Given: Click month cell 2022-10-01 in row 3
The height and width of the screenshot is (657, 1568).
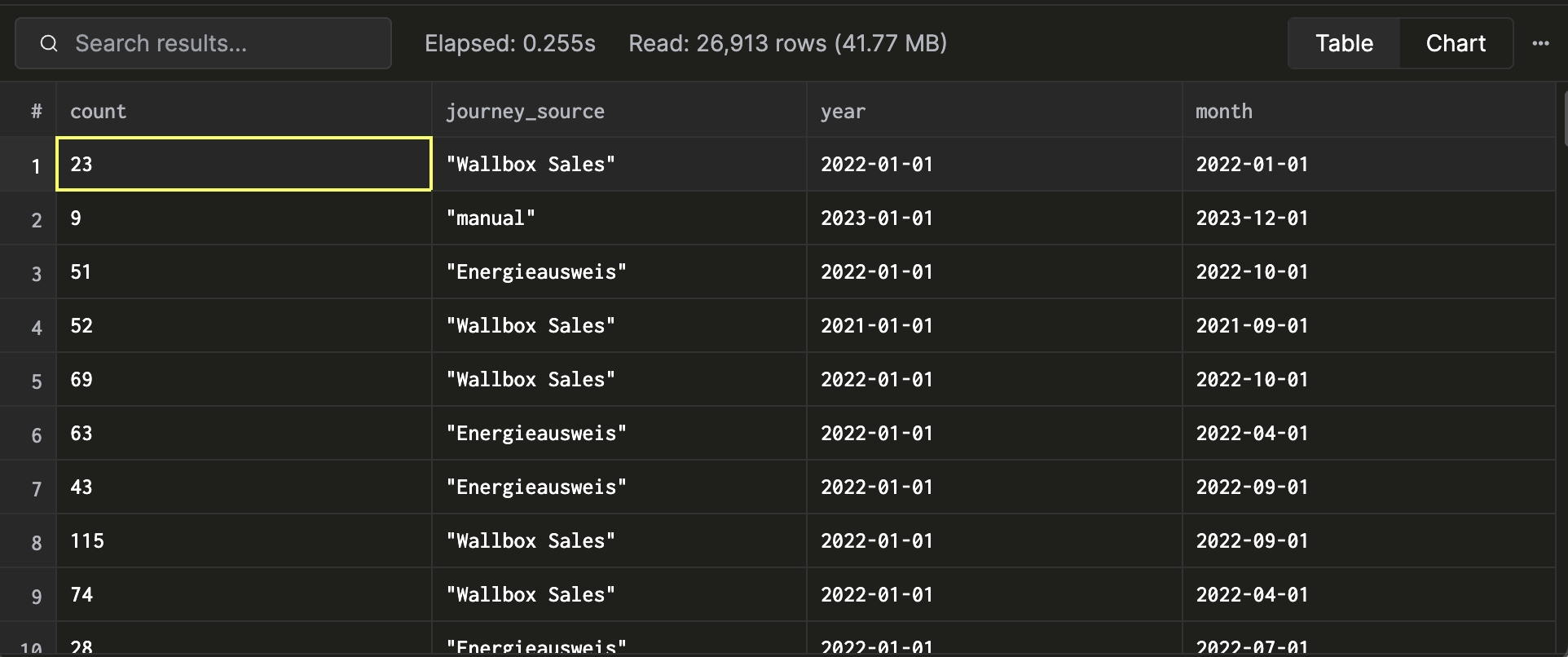Looking at the screenshot, I should (x=1369, y=271).
